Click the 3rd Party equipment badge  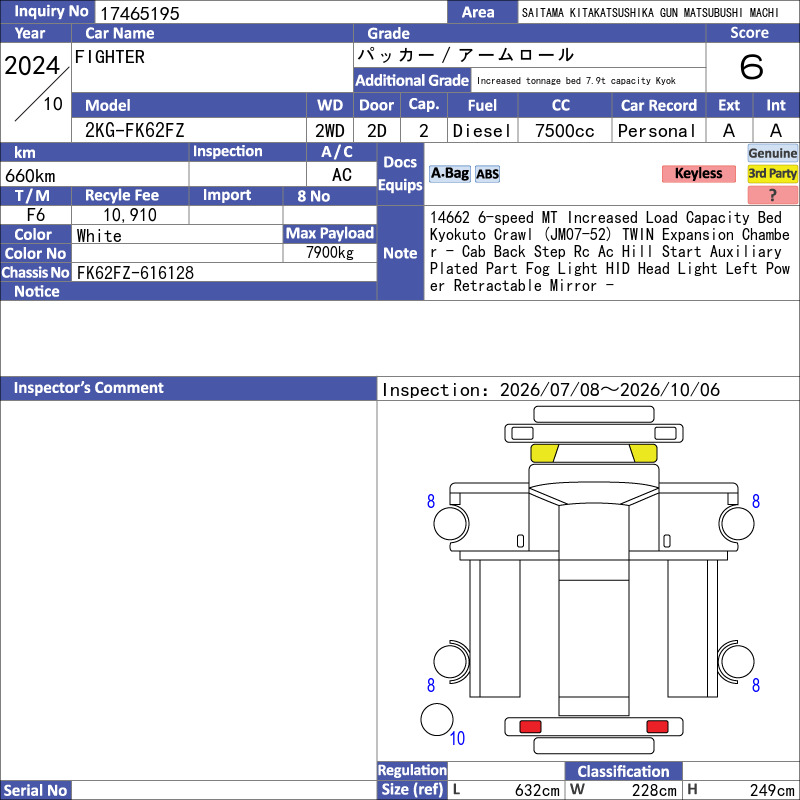772,173
